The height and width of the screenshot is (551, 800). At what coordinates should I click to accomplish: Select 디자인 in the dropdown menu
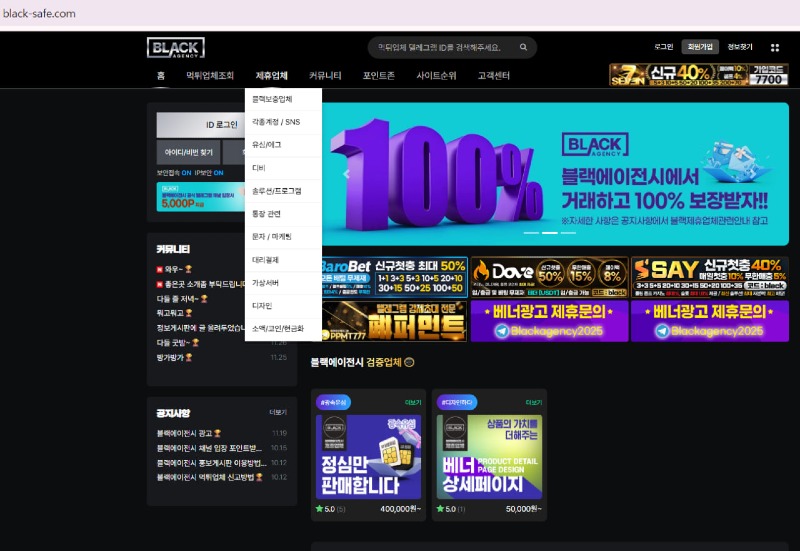click(262, 305)
